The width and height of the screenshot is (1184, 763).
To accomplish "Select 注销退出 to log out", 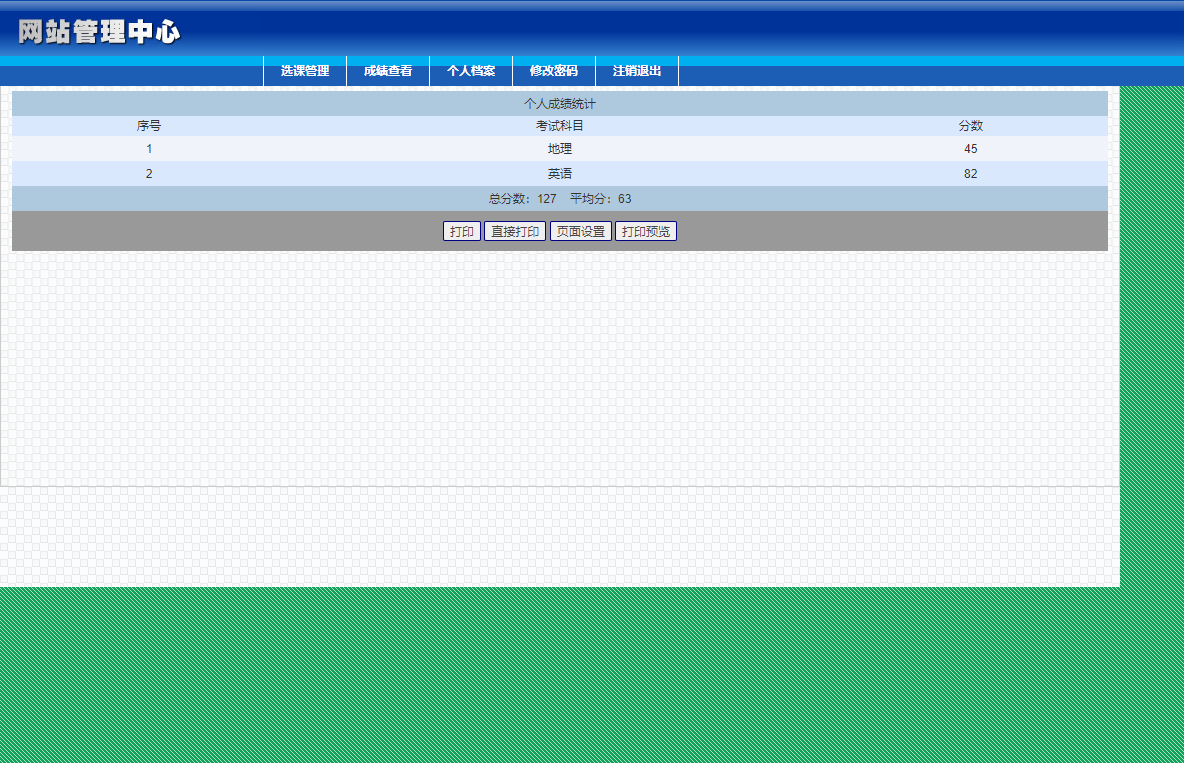I will 637,71.
